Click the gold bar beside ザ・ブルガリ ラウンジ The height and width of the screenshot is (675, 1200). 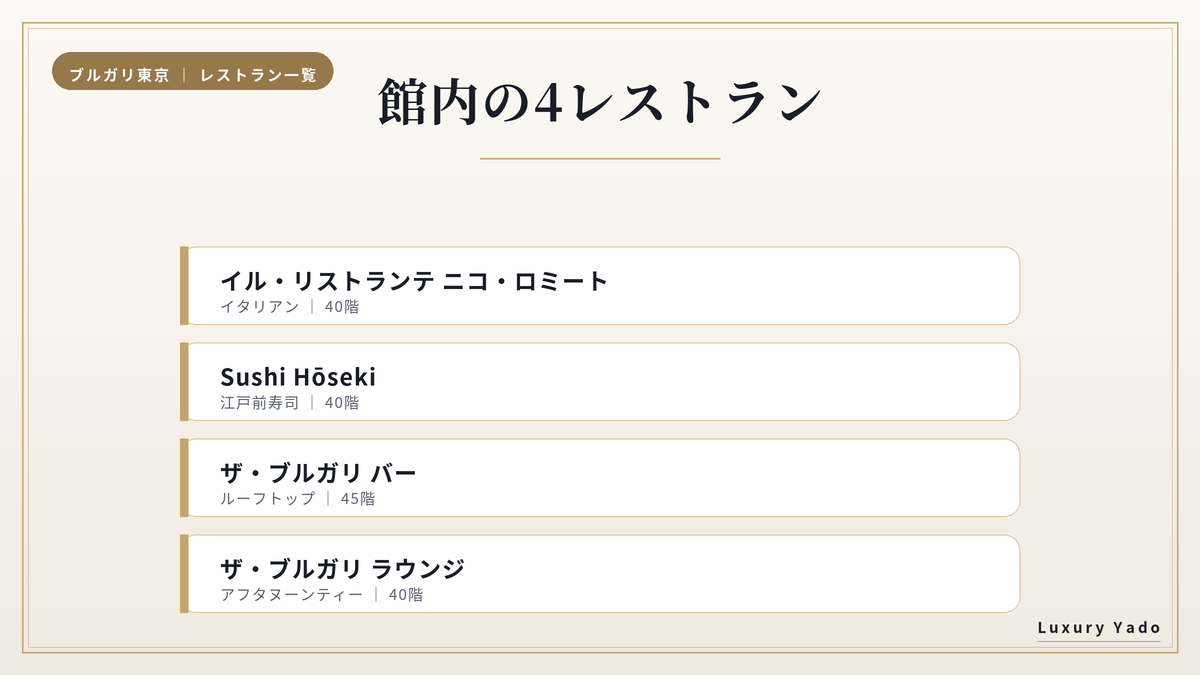pos(184,574)
